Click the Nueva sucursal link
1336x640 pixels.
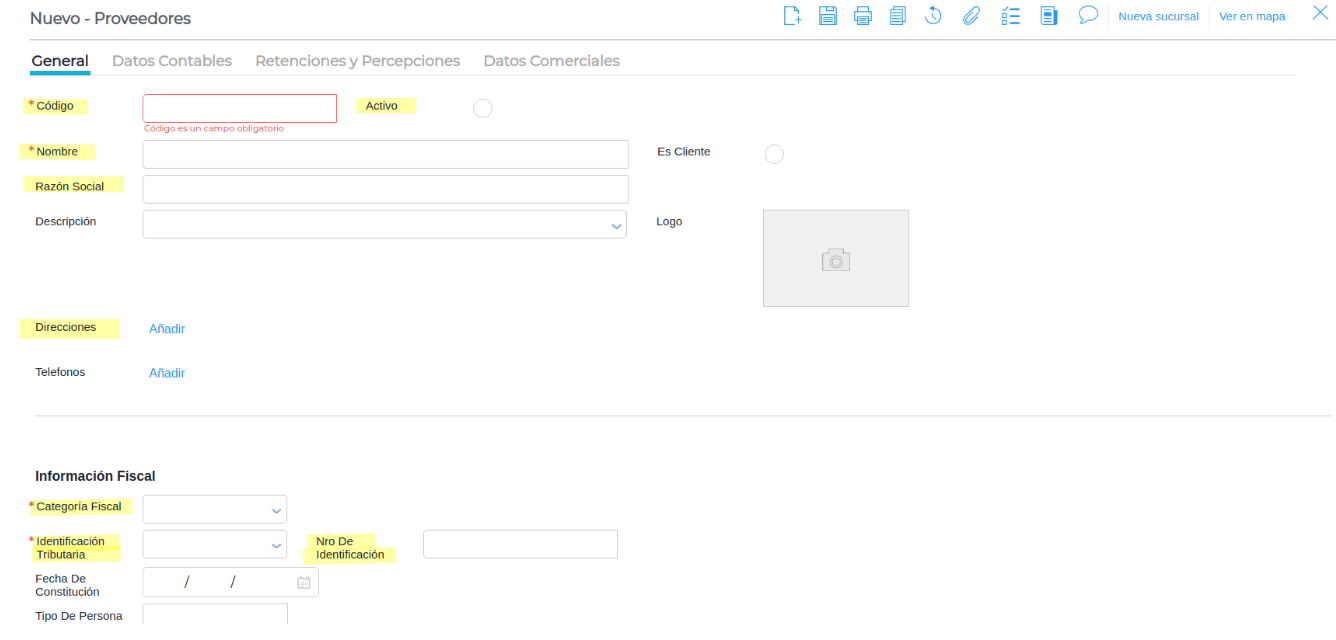click(x=1158, y=17)
